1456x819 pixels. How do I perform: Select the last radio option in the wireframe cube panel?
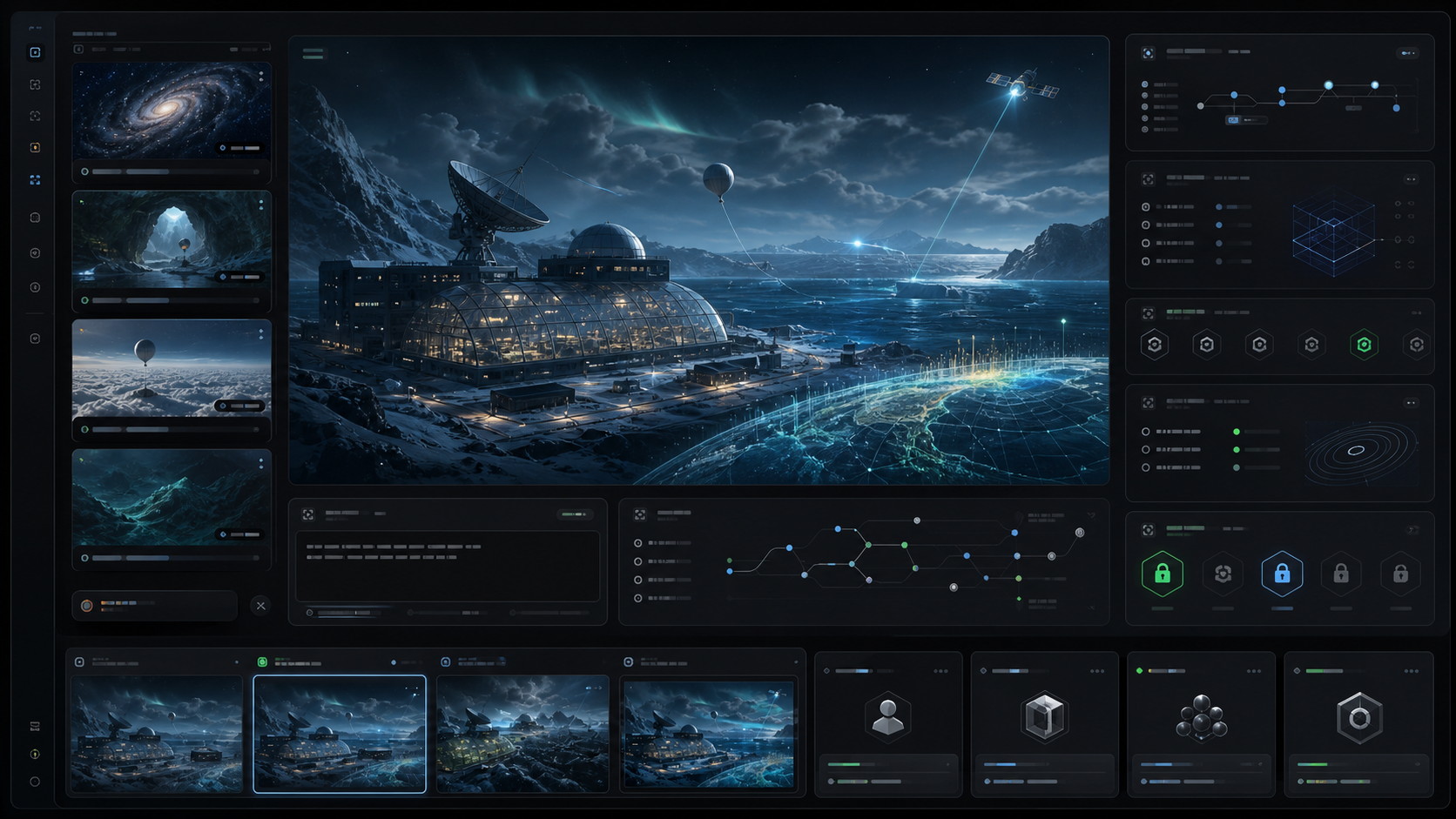1146,261
